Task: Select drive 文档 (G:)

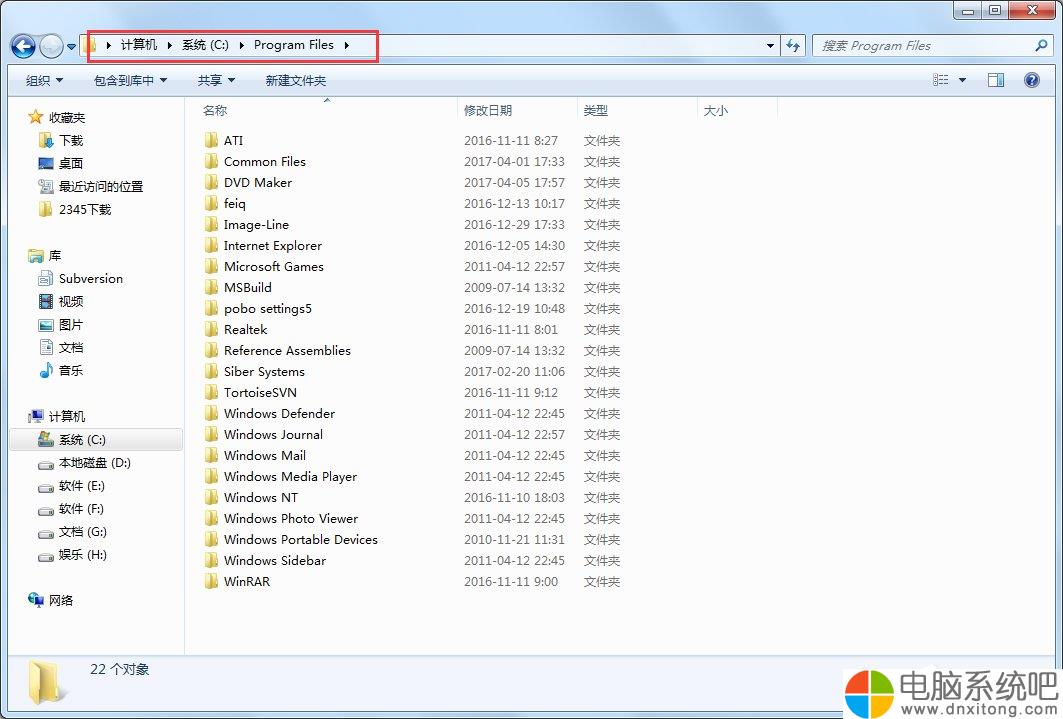Action: click(x=82, y=532)
